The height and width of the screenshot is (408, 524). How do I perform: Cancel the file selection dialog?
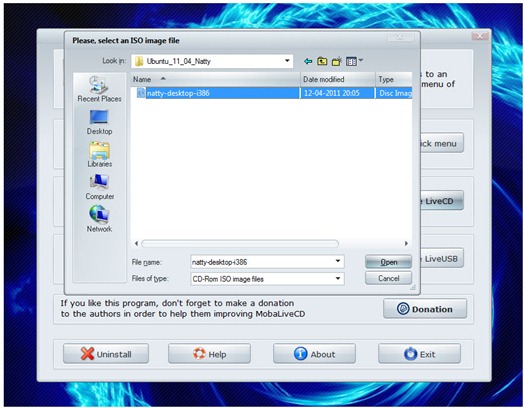[x=388, y=278]
